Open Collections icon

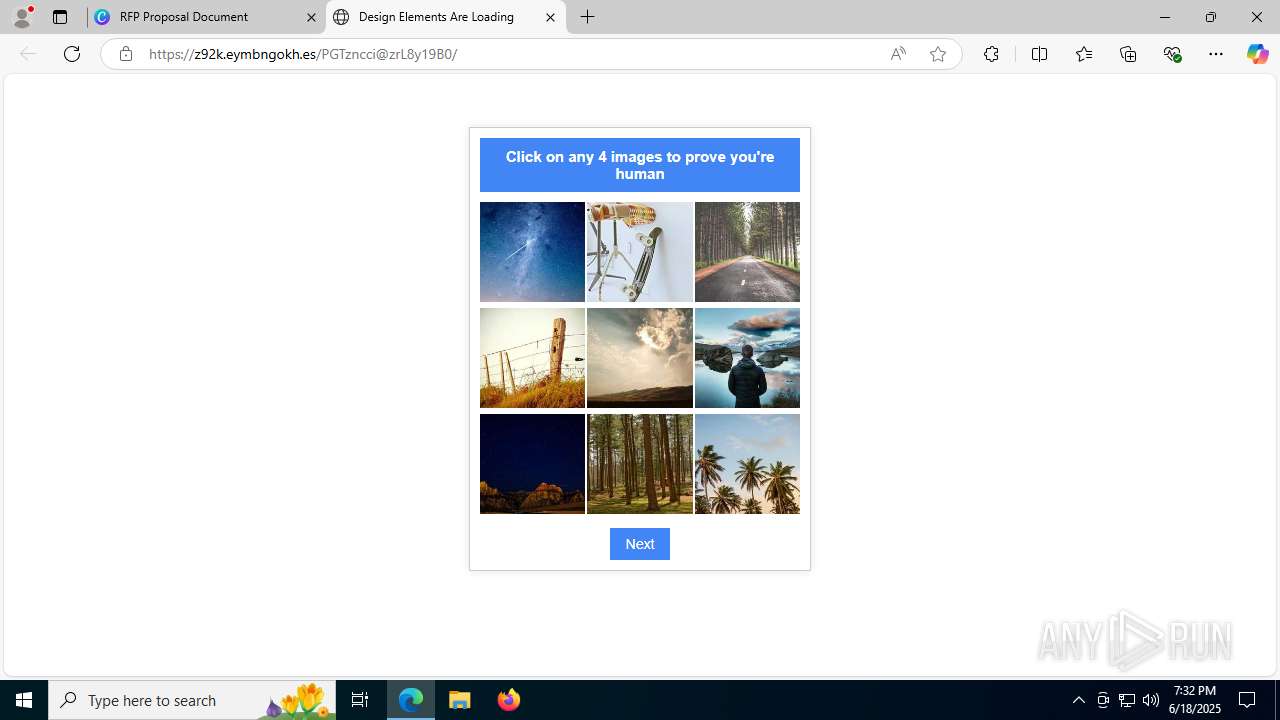point(1128,54)
